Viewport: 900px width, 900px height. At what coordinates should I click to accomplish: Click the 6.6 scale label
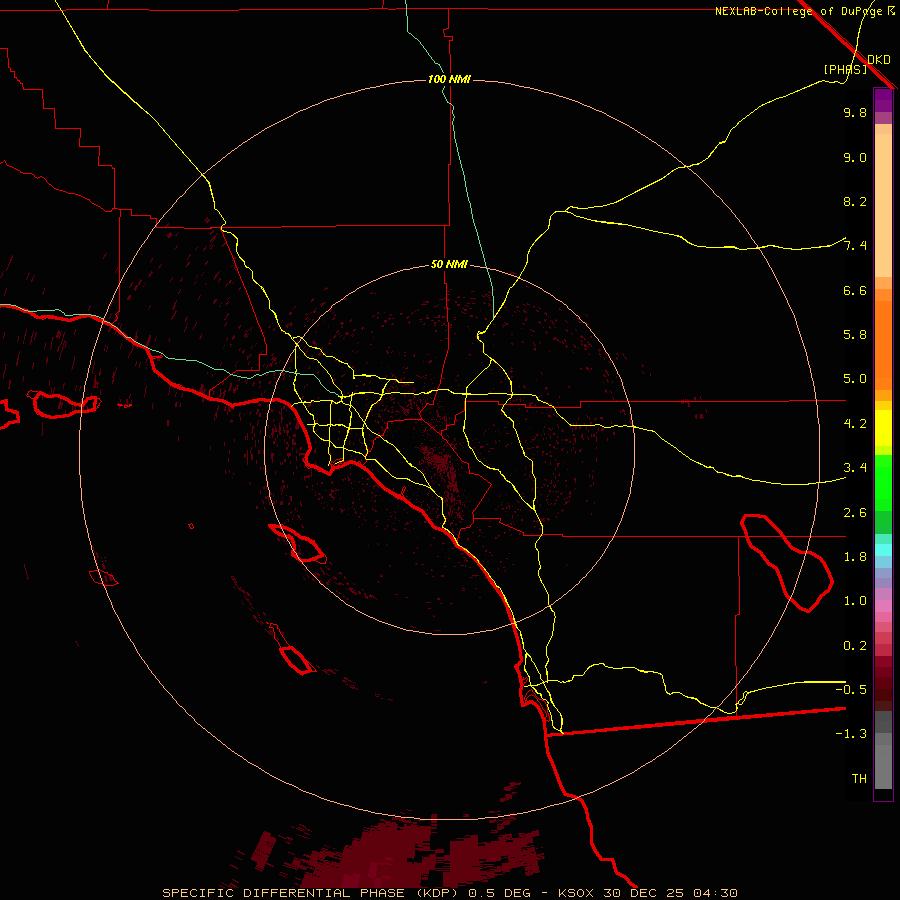[855, 290]
